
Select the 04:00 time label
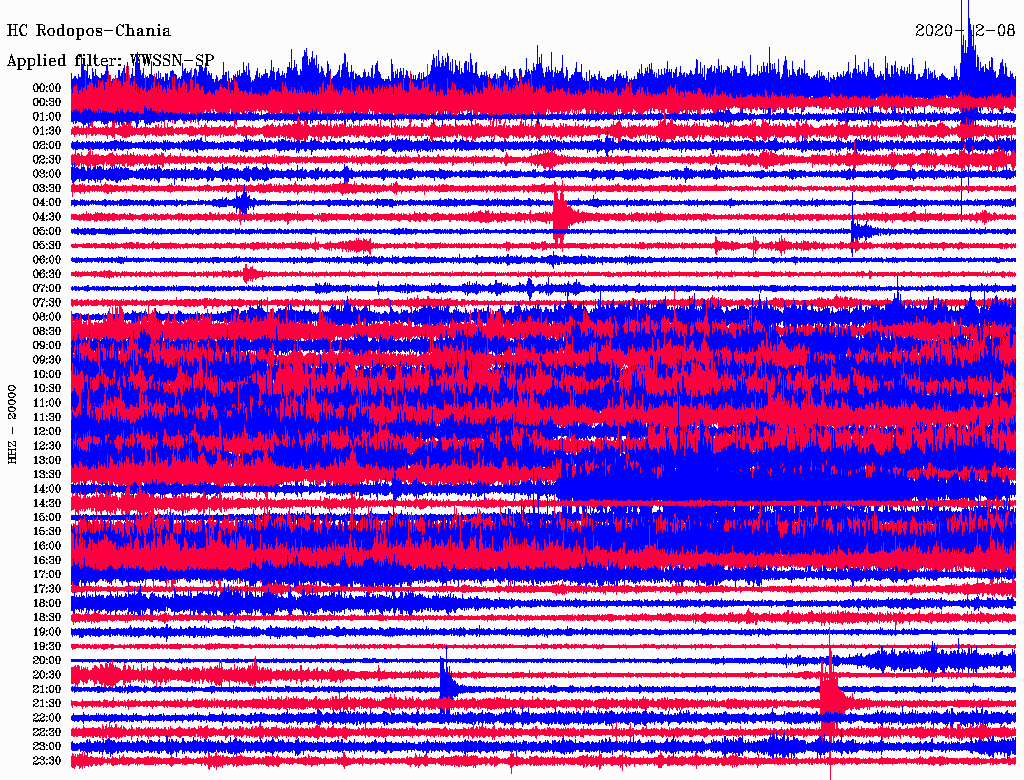46,202
